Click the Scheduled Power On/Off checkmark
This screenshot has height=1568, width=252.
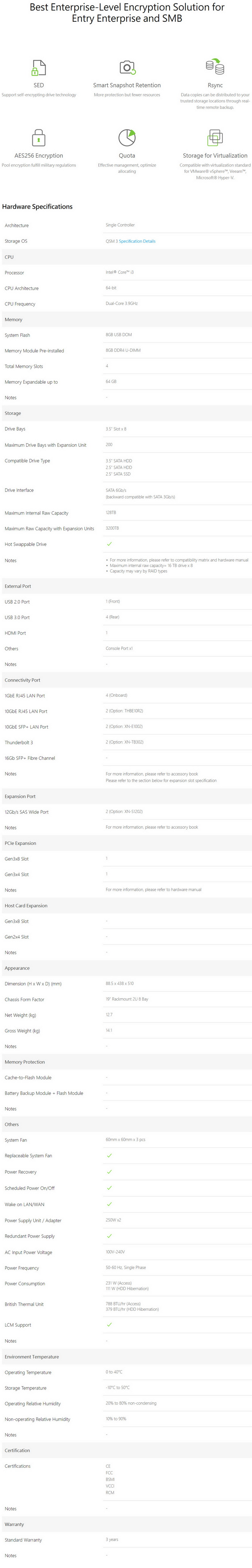click(110, 1188)
